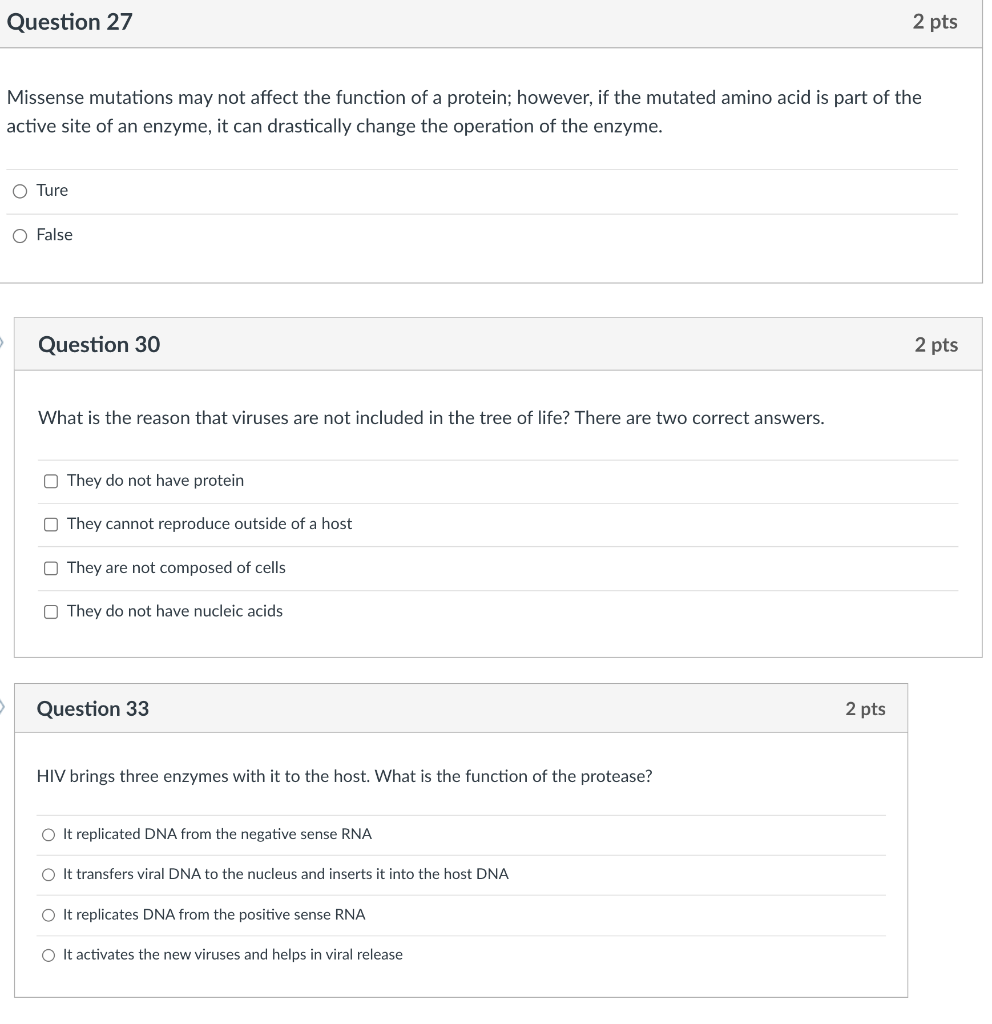Click the flag marker beside Question 30
992x1024 pixels.
coord(2,343)
